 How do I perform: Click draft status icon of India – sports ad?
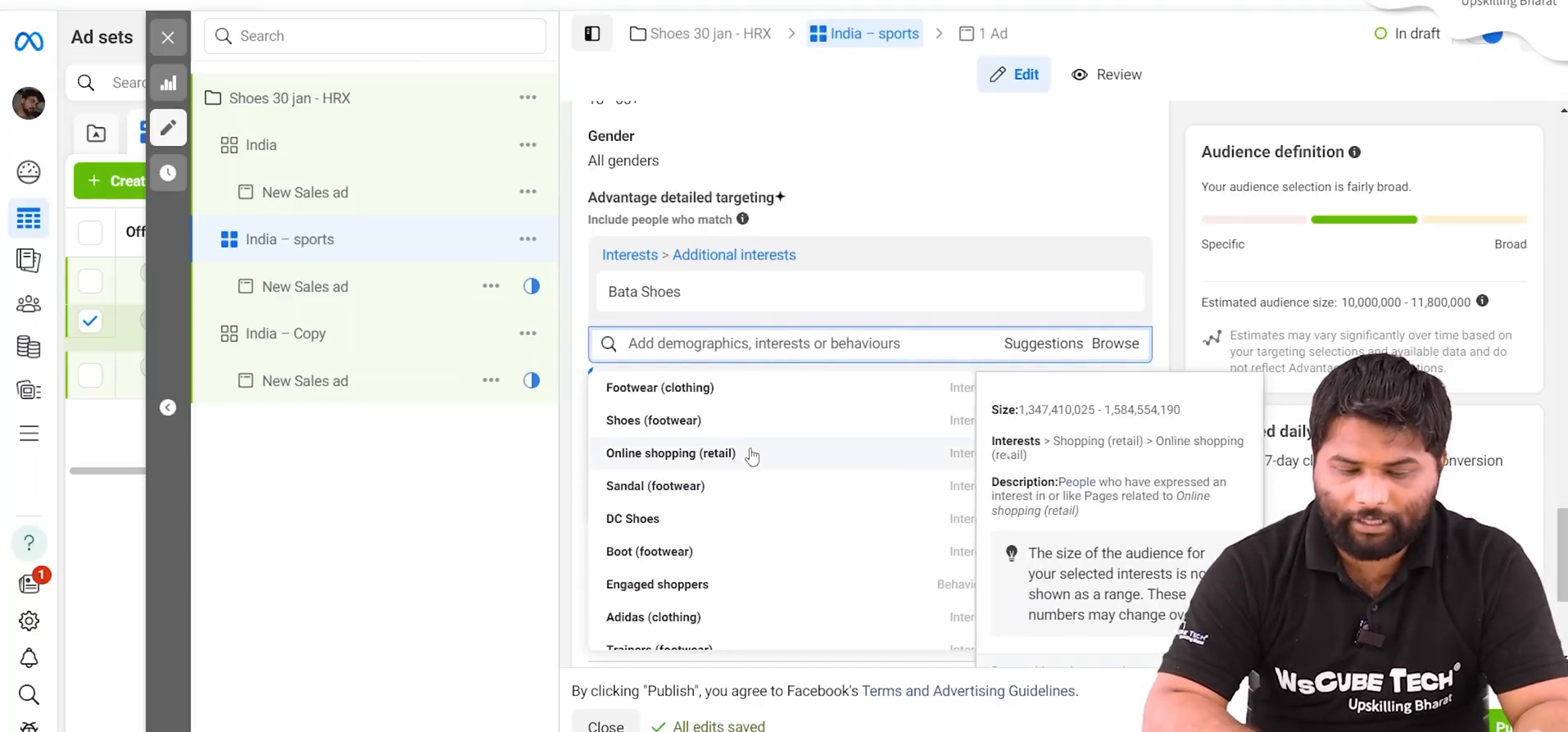tap(532, 286)
